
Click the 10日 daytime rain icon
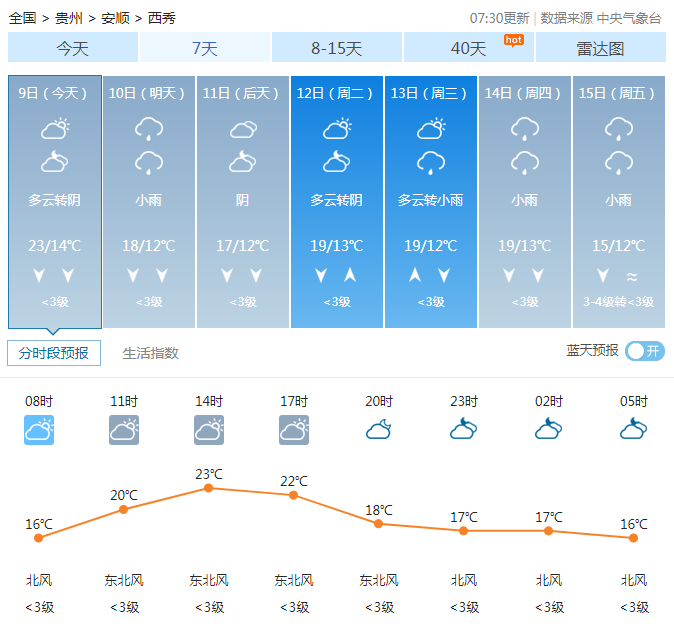pos(149,128)
